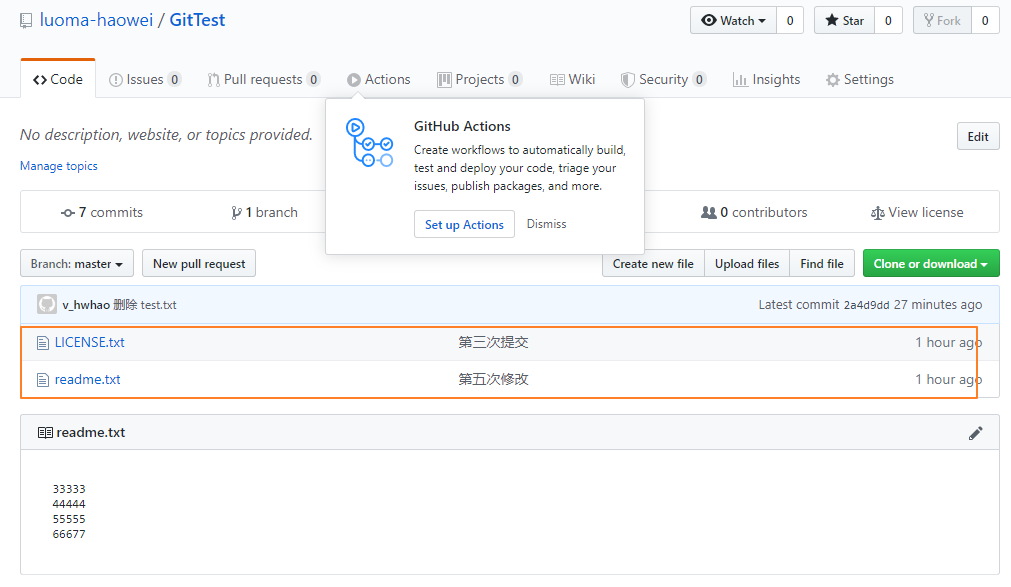Viewport: 1011px width, 587px height.
Task: Edit readme.txt using the pencil icon
Action: (976, 433)
